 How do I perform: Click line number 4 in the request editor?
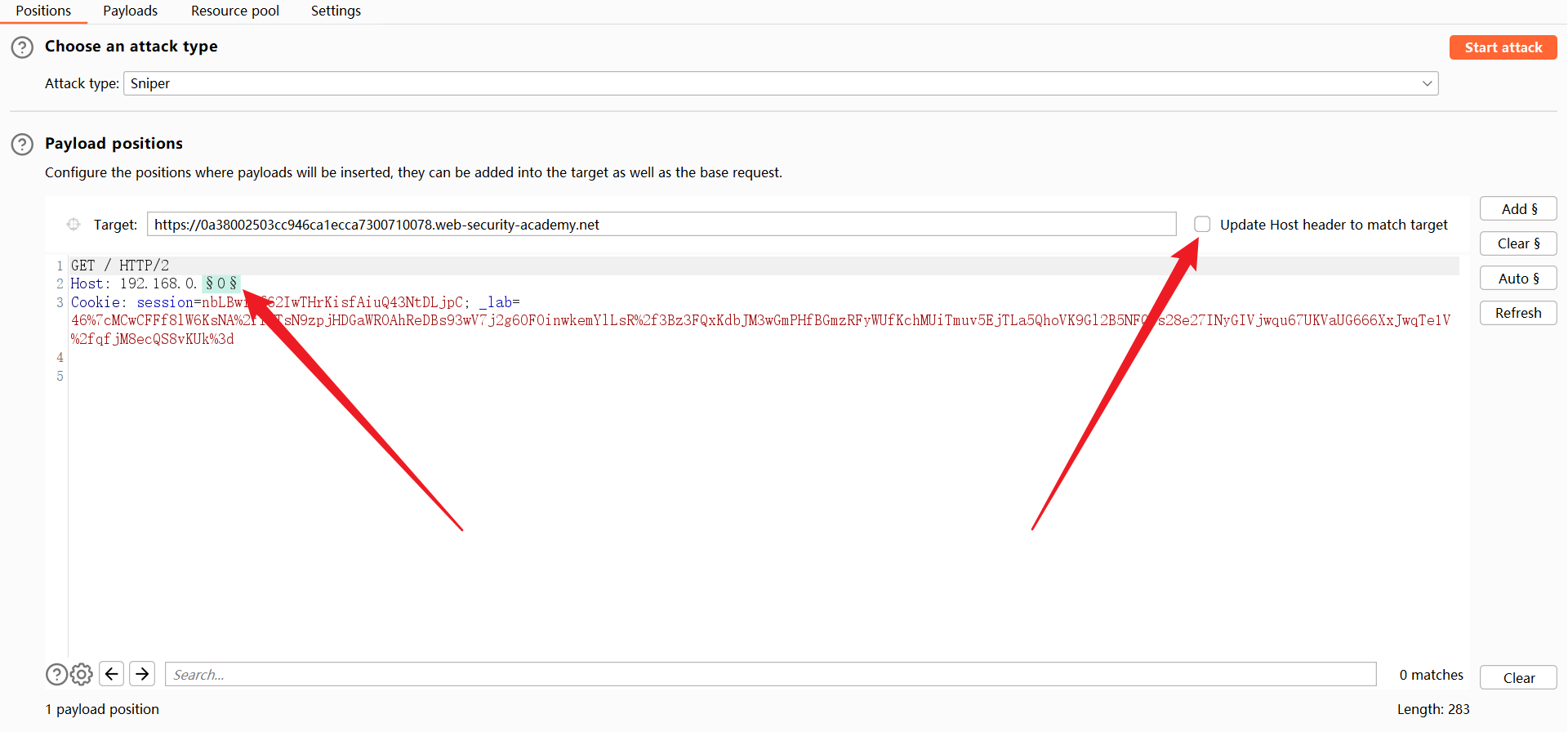pyautogui.click(x=60, y=358)
